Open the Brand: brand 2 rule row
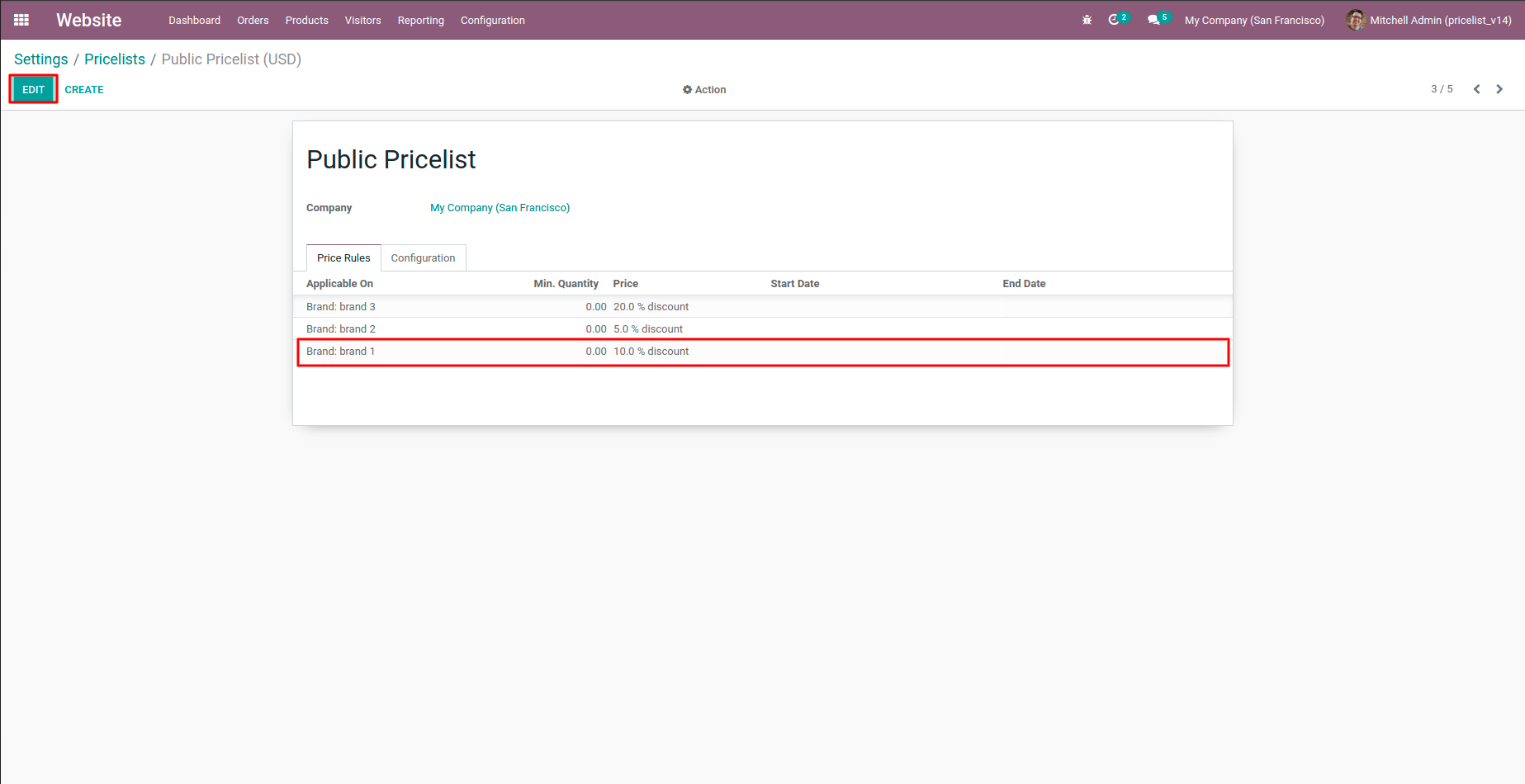This screenshot has width=1525, height=784. tap(763, 328)
